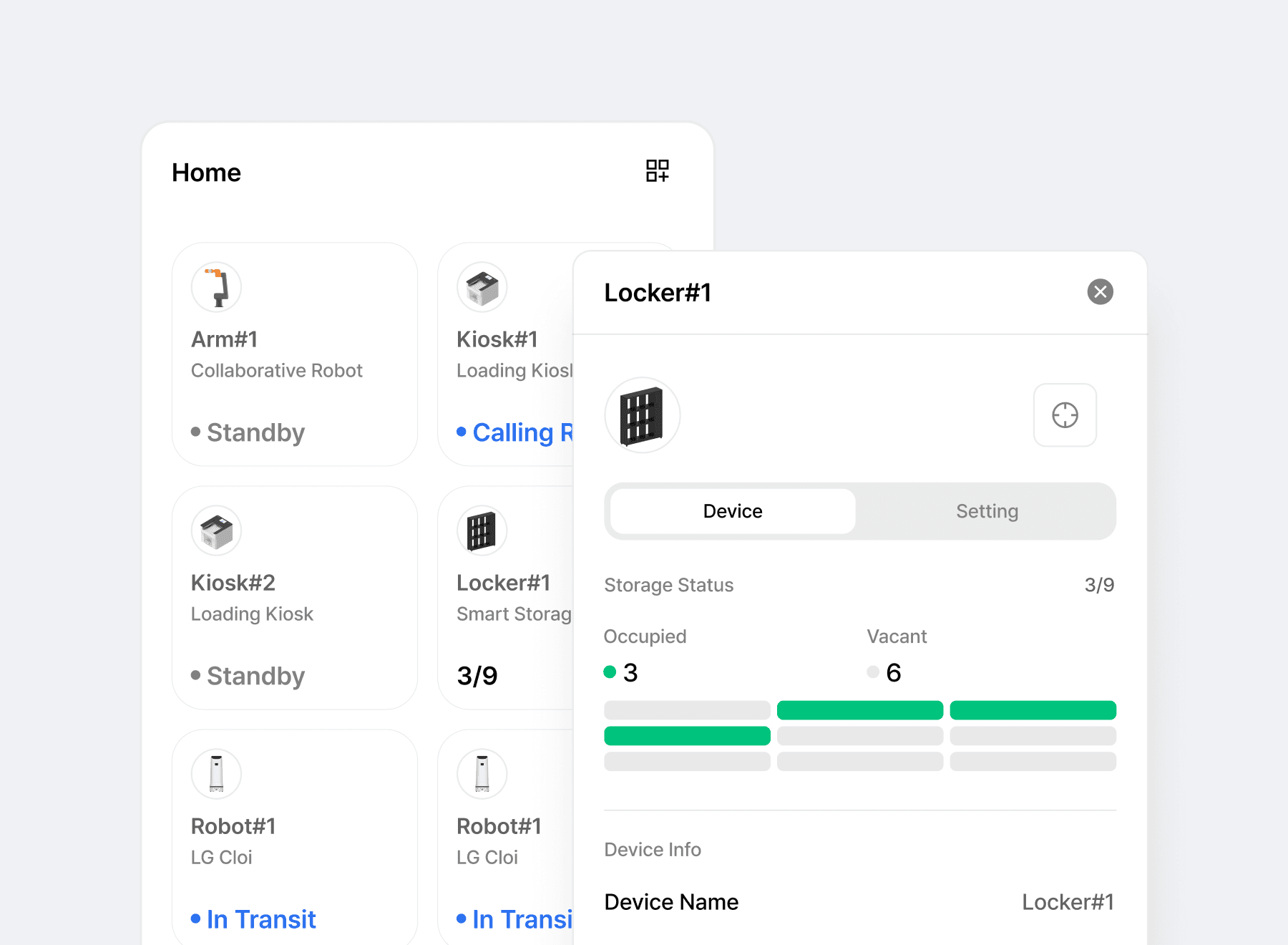Click the add widget grid icon

[657, 171]
